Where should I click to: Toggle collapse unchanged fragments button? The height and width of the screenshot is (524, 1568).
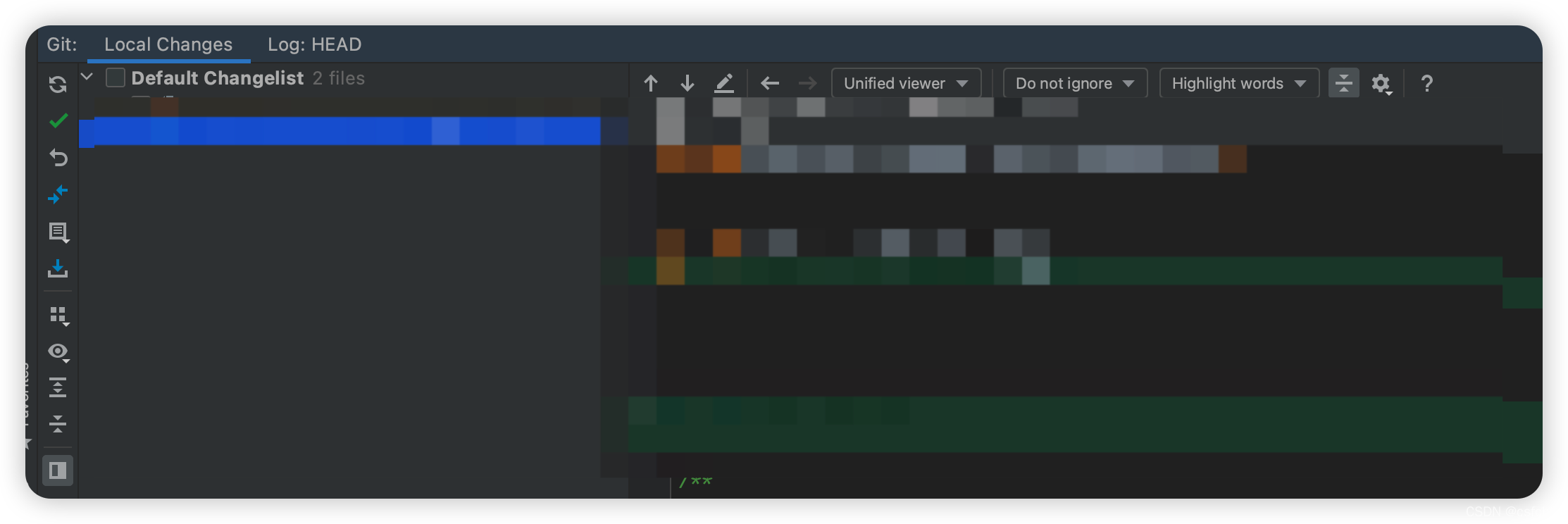click(x=1343, y=83)
